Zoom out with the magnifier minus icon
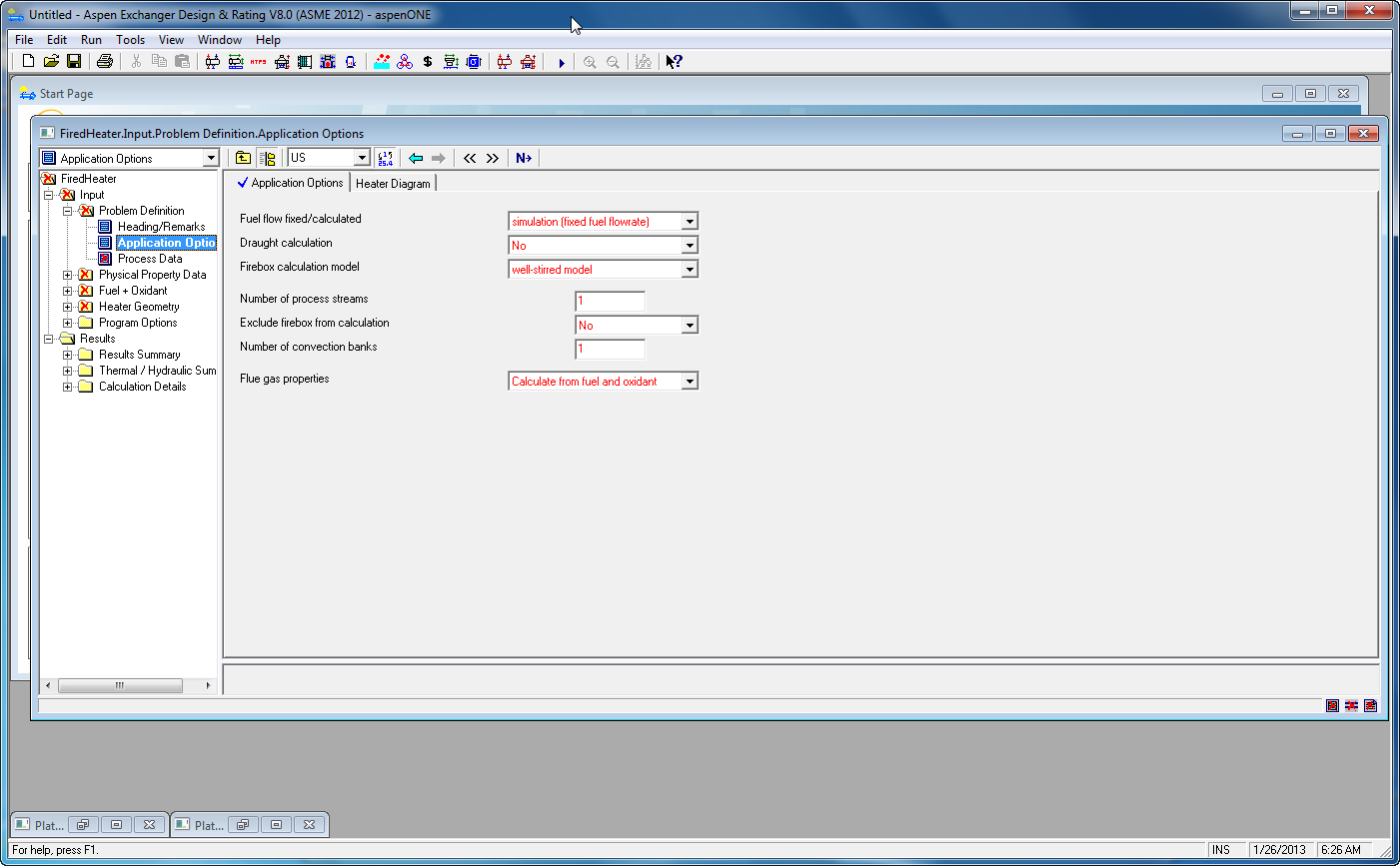Screen dimensions: 1400x866 click(x=613, y=62)
